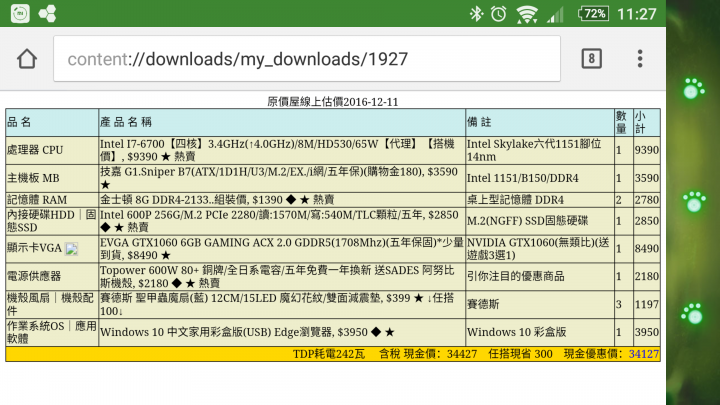Image resolution: width=720 pixels, height=405 pixels.
Task: Tap the 桌上型記憶體 DDR4 note
Action: point(515,200)
